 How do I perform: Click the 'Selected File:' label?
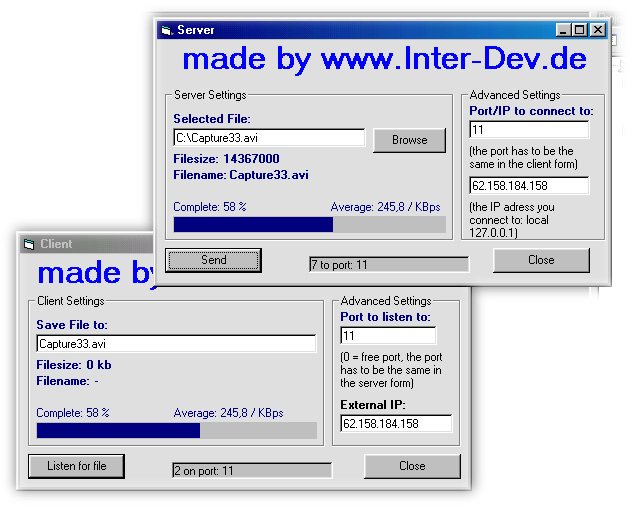(x=212, y=119)
